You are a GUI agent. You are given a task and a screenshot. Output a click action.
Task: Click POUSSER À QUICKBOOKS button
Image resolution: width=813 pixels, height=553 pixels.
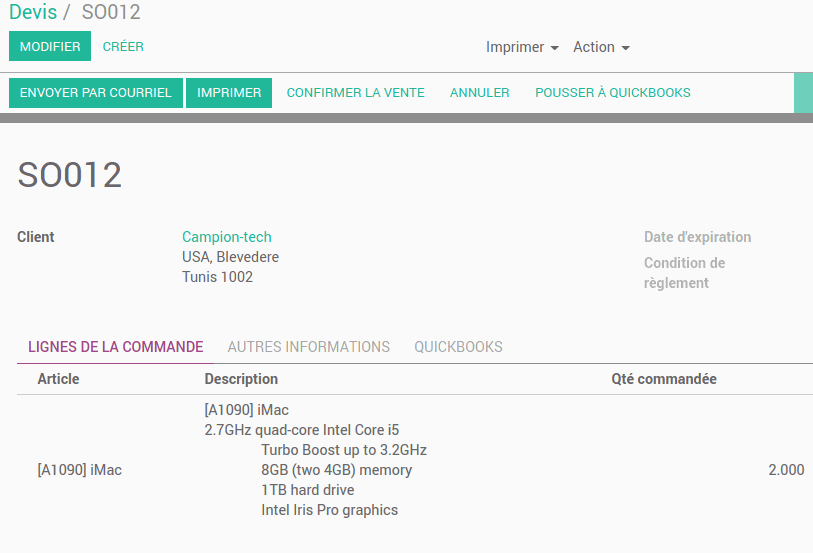coord(613,93)
